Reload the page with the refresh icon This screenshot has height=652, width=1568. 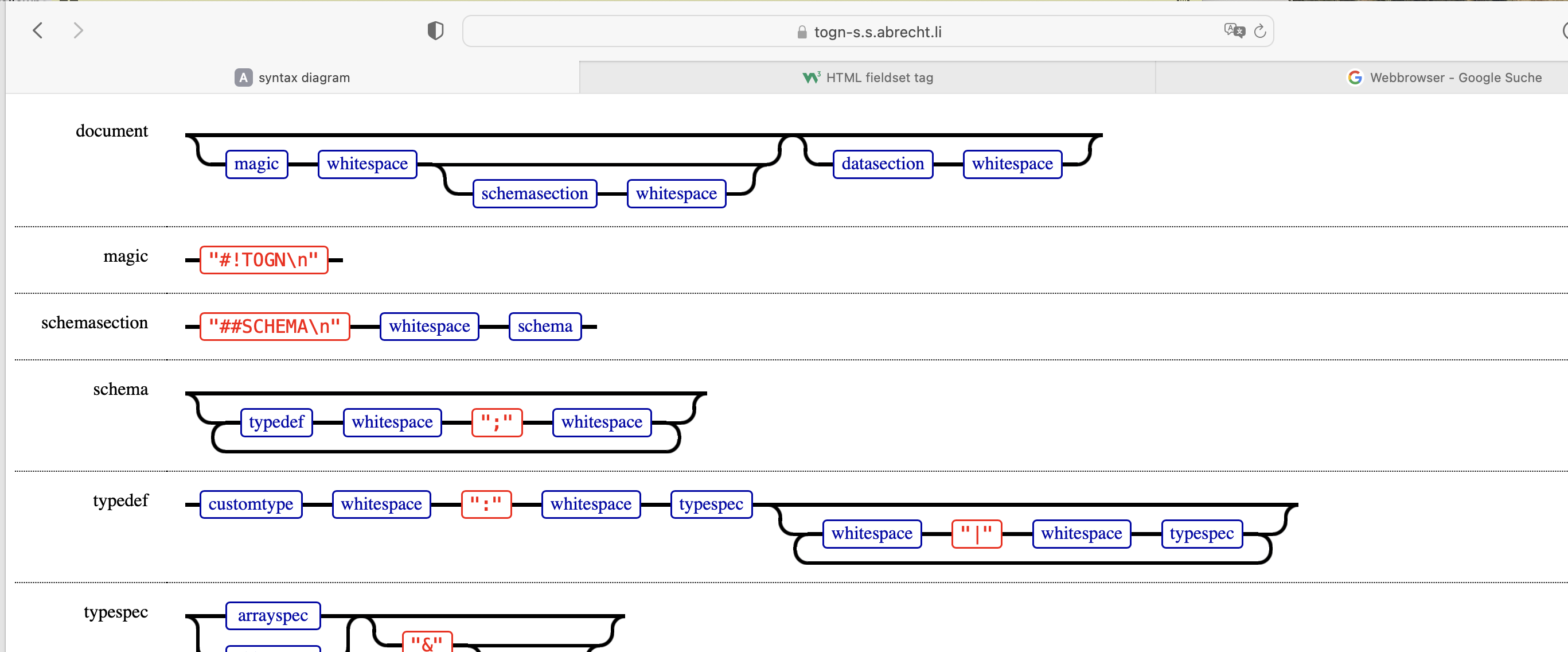coord(1260,30)
